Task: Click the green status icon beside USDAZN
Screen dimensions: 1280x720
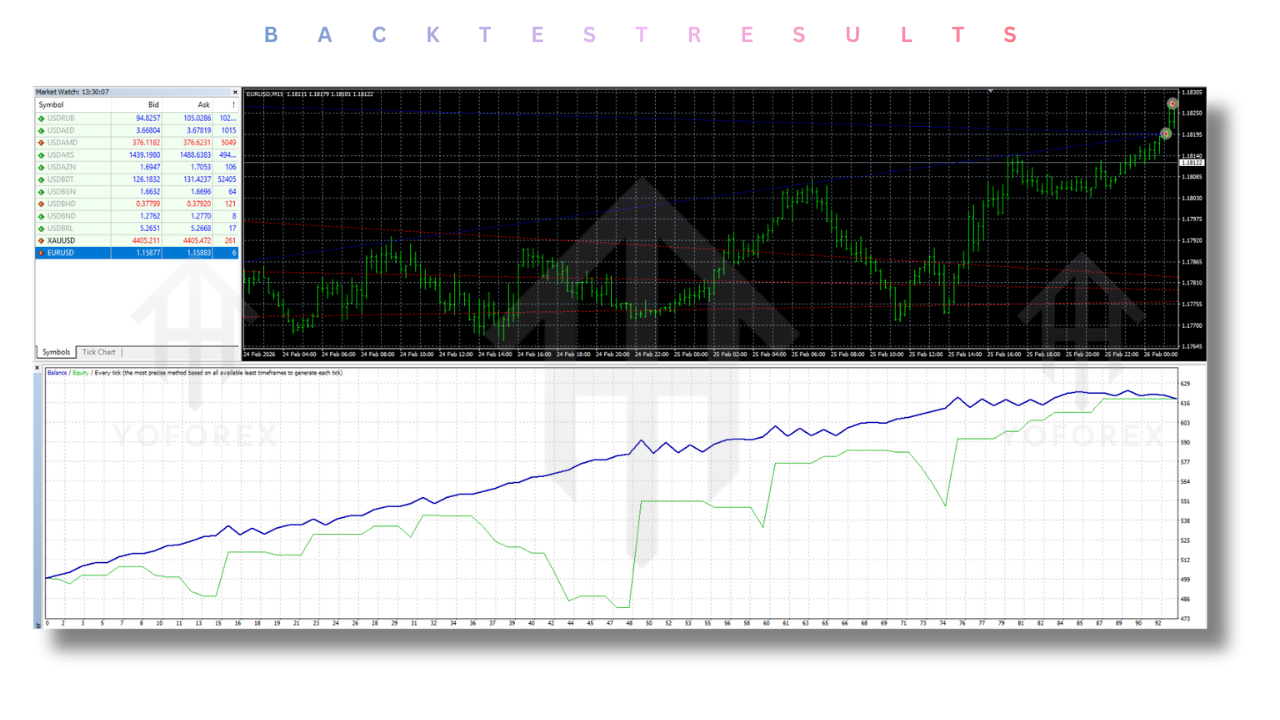Action: point(40,167)
